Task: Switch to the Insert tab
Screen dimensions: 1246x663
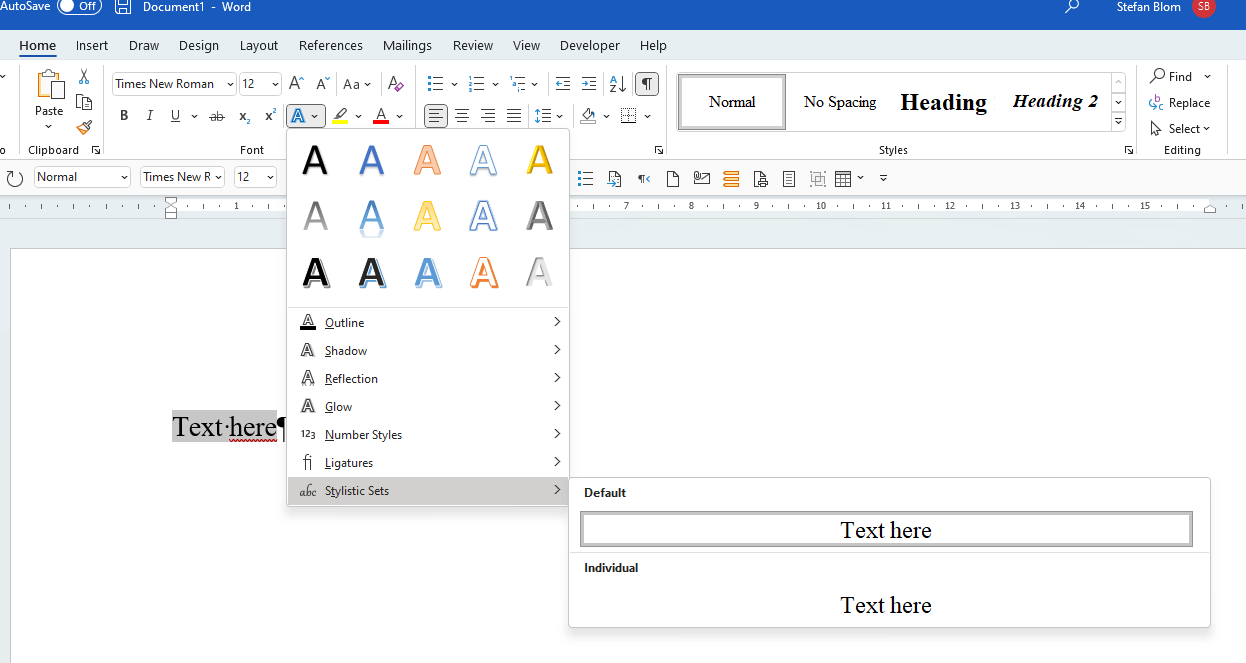Action: pos(92,45)
